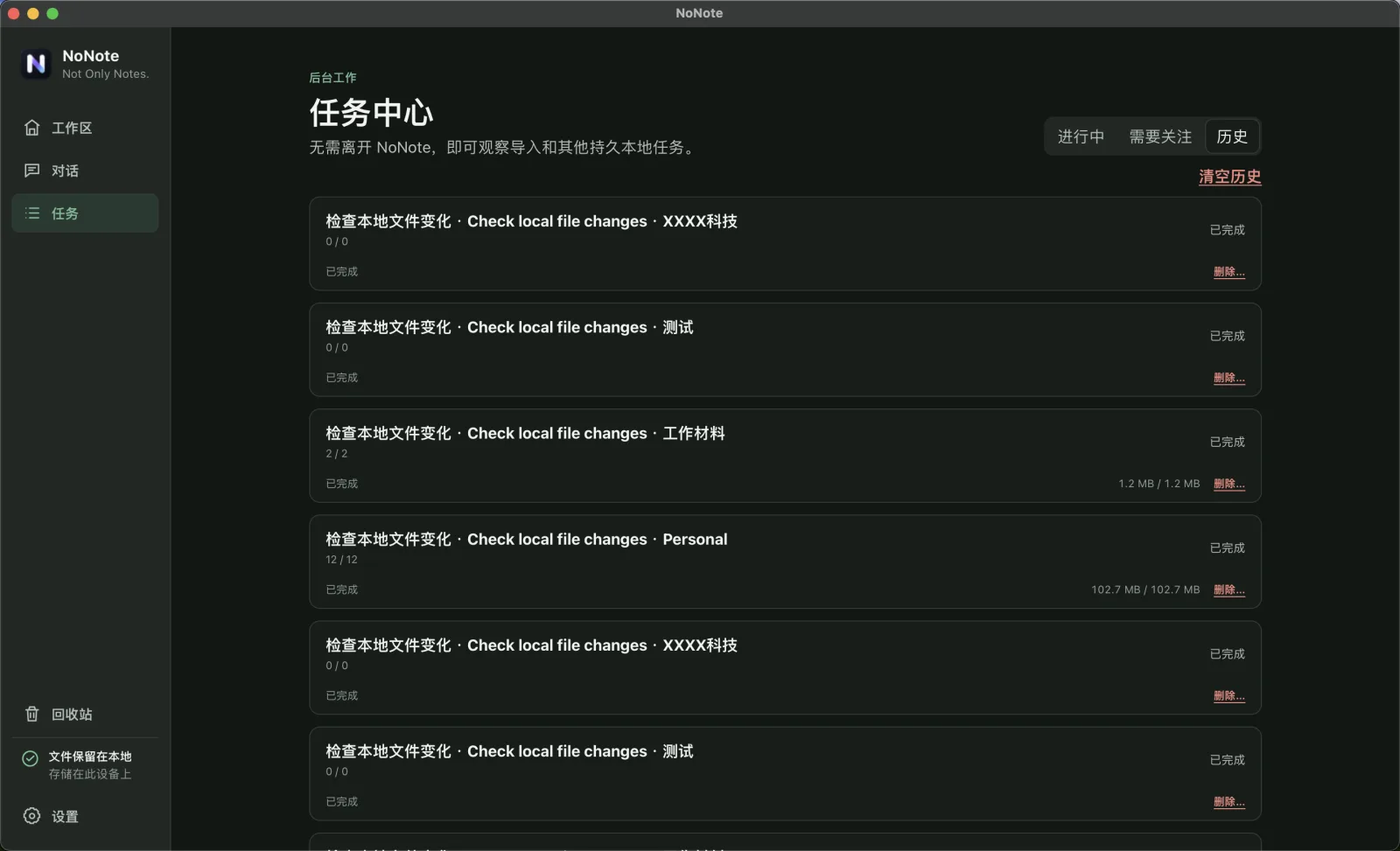This screenshot has height=851, width=1400.
Task: Click the task title ending in Personal
Action: [527, 540]
